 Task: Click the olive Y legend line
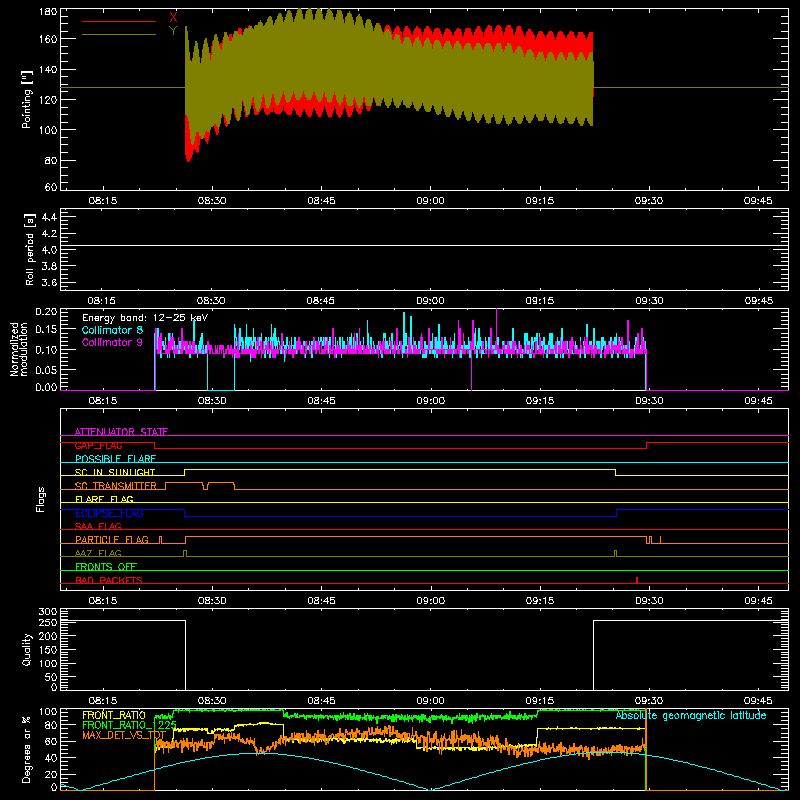click(119, 34)
